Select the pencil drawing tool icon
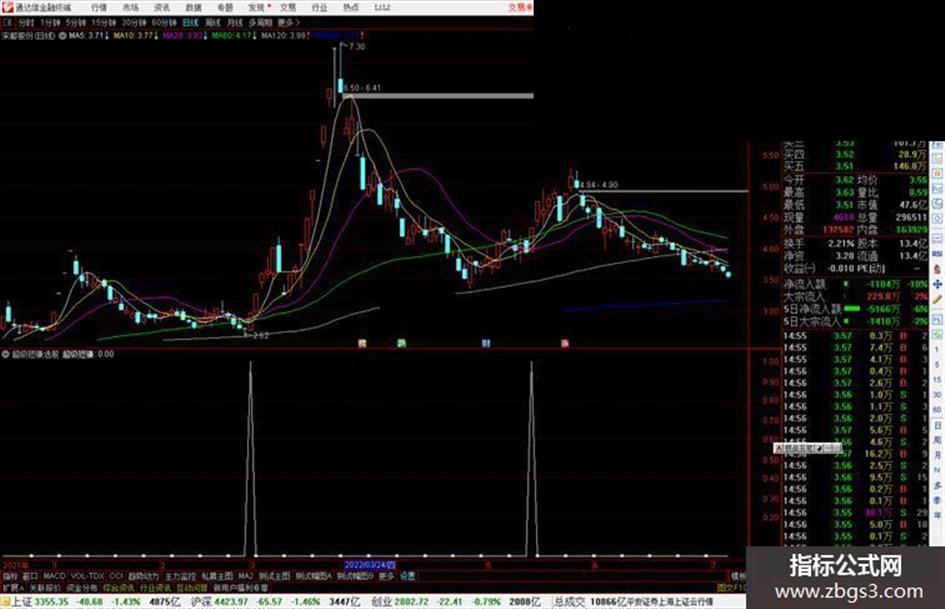This screenshot has width=945, height=609. (x=938, y=300)
